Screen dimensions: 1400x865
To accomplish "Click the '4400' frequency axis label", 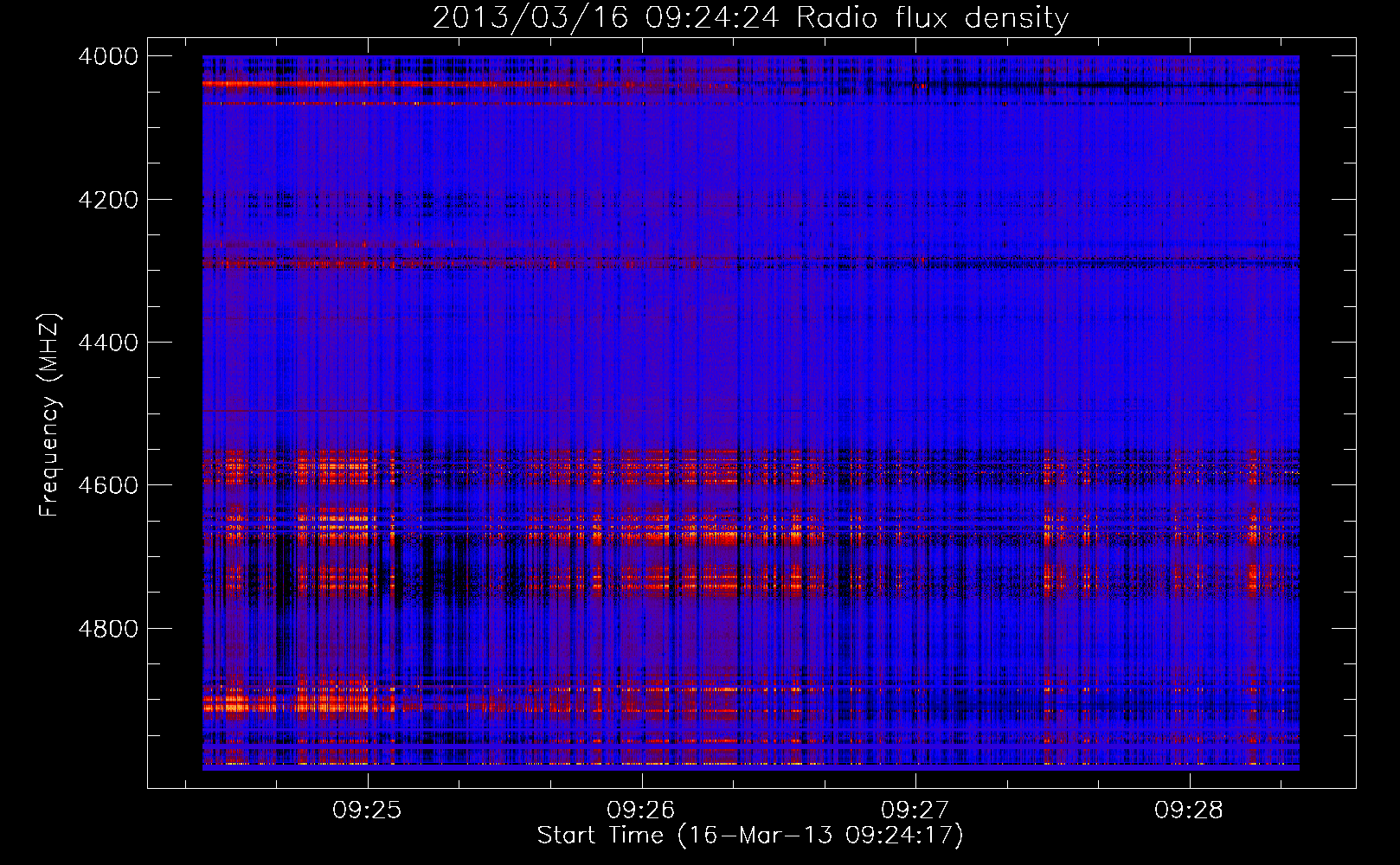I will (108, 343).
